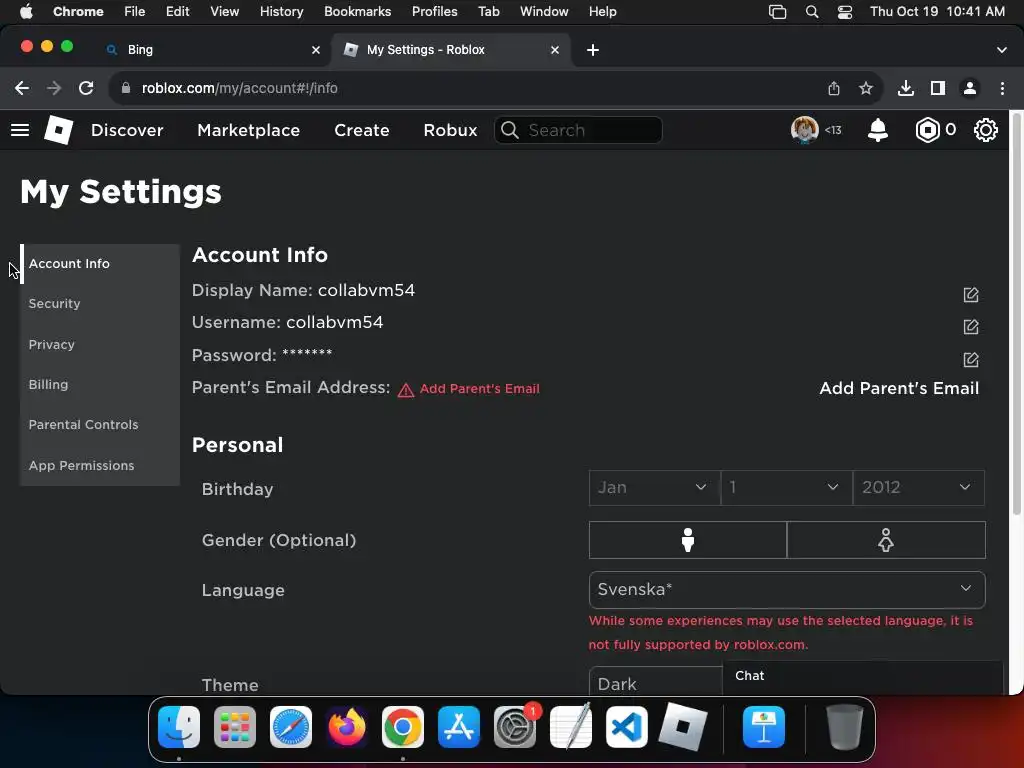
Task: Open Spotlight search in menu bar
Action: [x=812, y=12]
